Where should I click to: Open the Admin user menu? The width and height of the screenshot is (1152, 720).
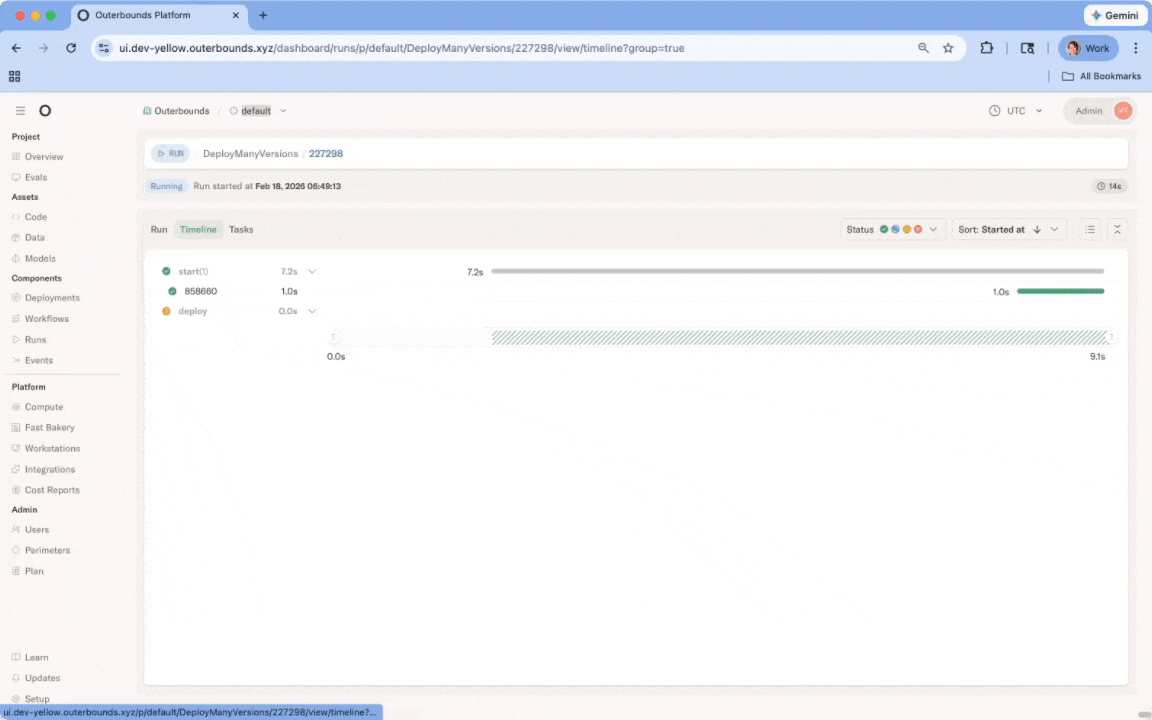(x=1100, y=110)
